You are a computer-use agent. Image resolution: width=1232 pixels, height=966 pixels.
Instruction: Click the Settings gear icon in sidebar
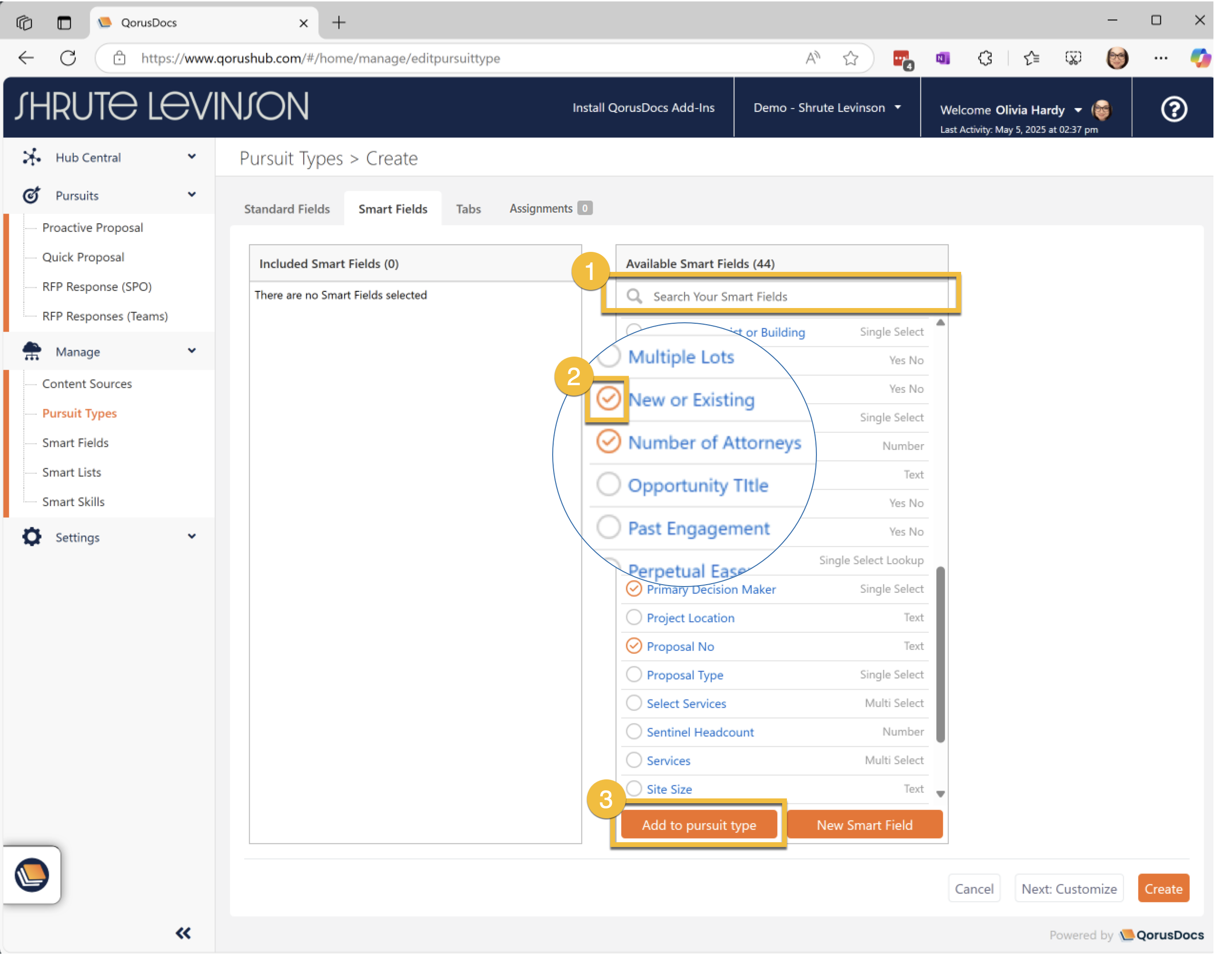tap(32, 537)
